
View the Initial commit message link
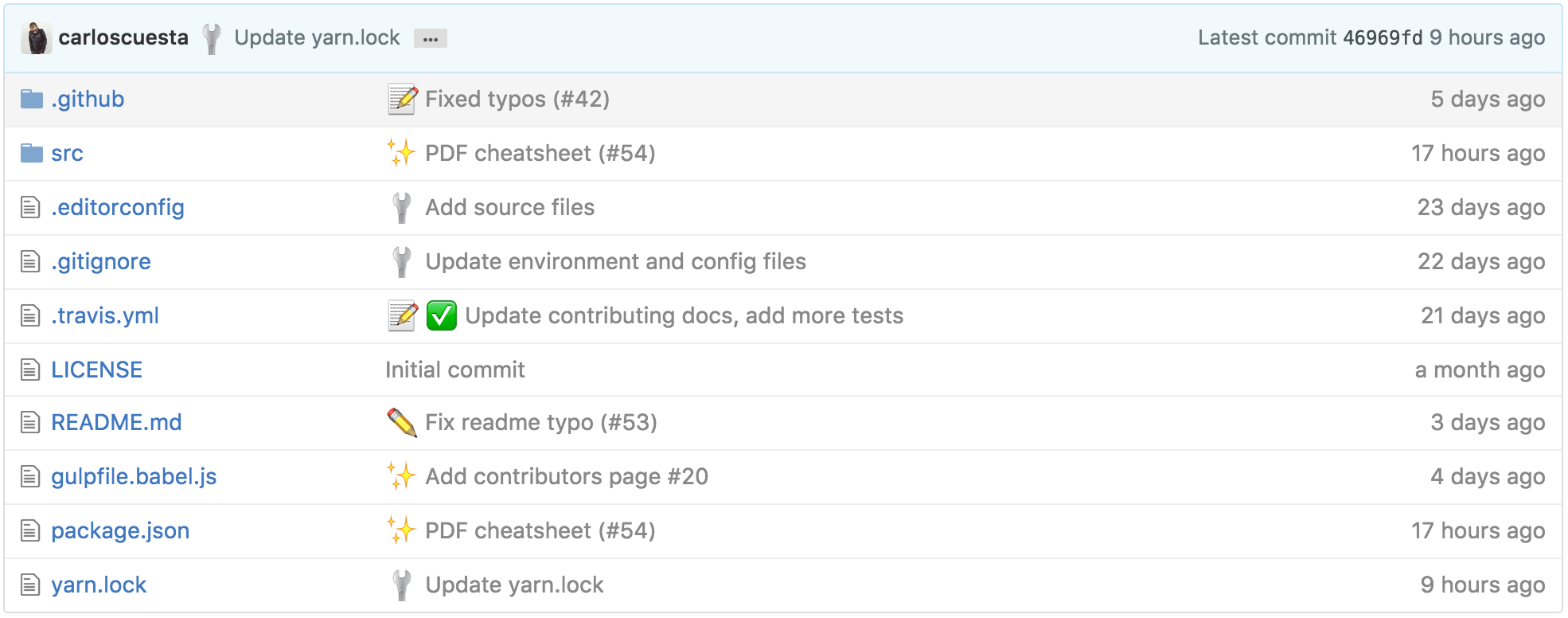pos(454,370)
